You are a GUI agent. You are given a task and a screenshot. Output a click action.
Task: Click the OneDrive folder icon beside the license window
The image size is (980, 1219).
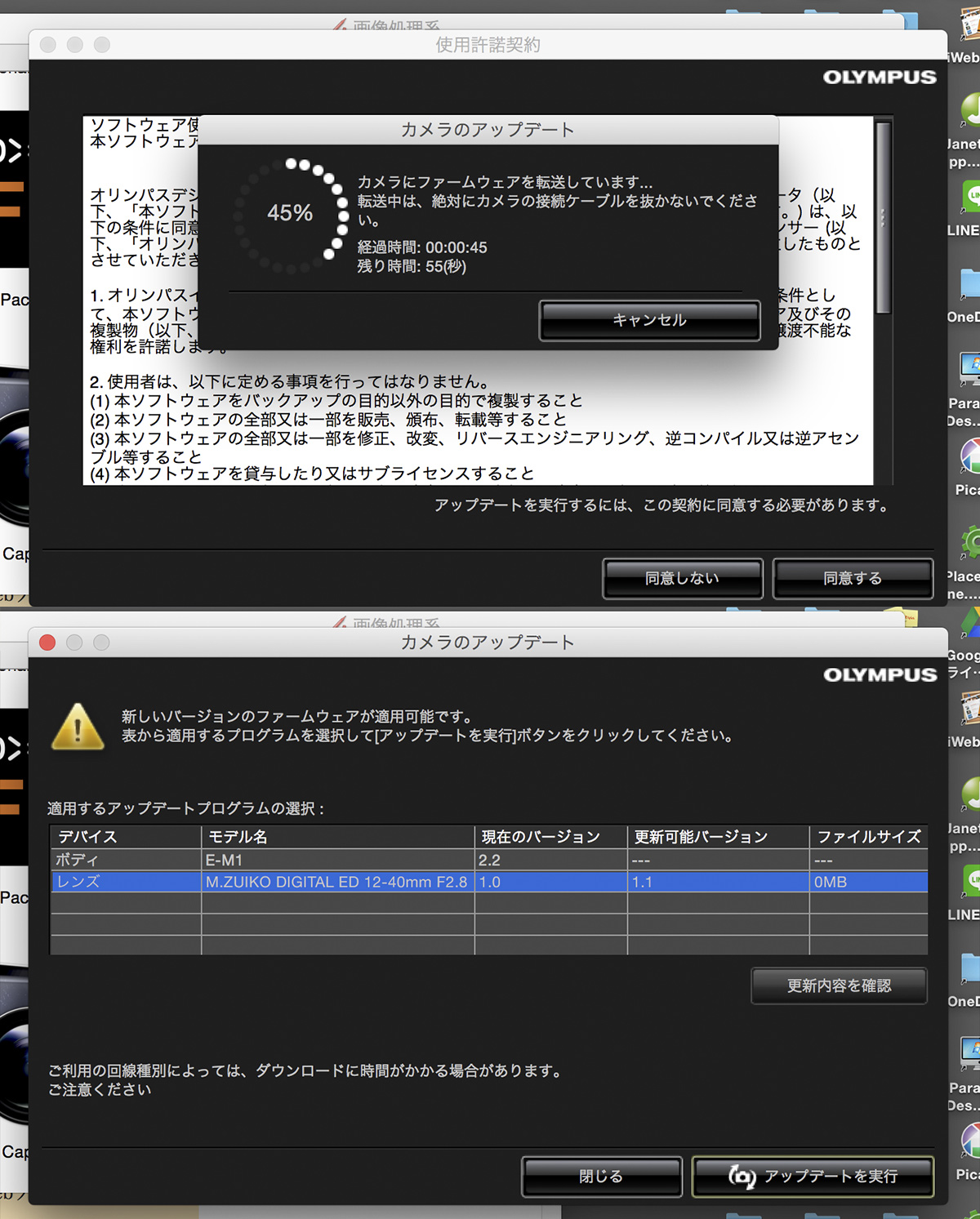coord(969,284)
